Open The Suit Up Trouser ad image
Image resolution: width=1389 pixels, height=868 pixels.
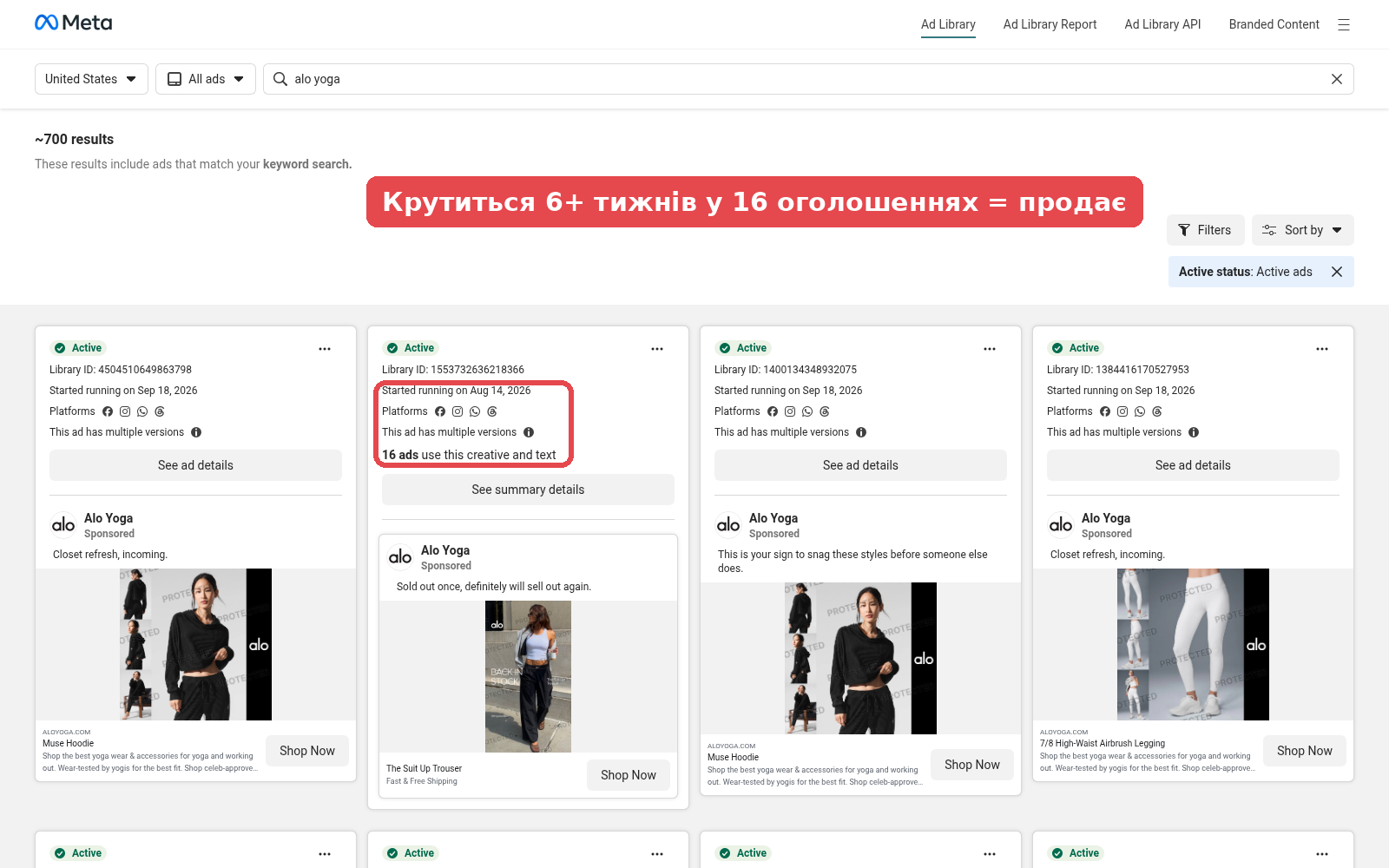[x=528, y=676]
